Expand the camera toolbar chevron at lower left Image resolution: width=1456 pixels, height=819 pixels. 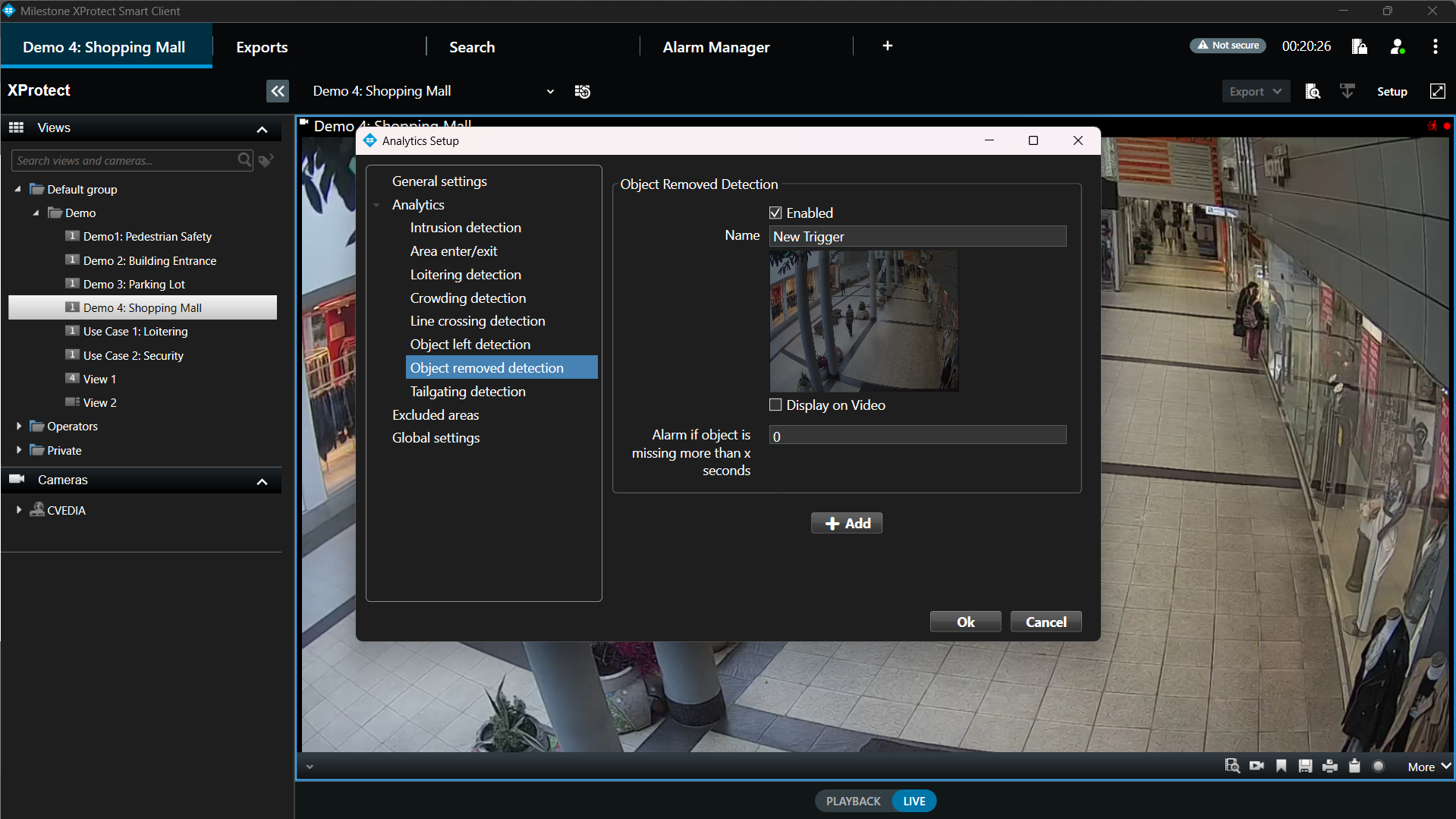tap(310, 767)
